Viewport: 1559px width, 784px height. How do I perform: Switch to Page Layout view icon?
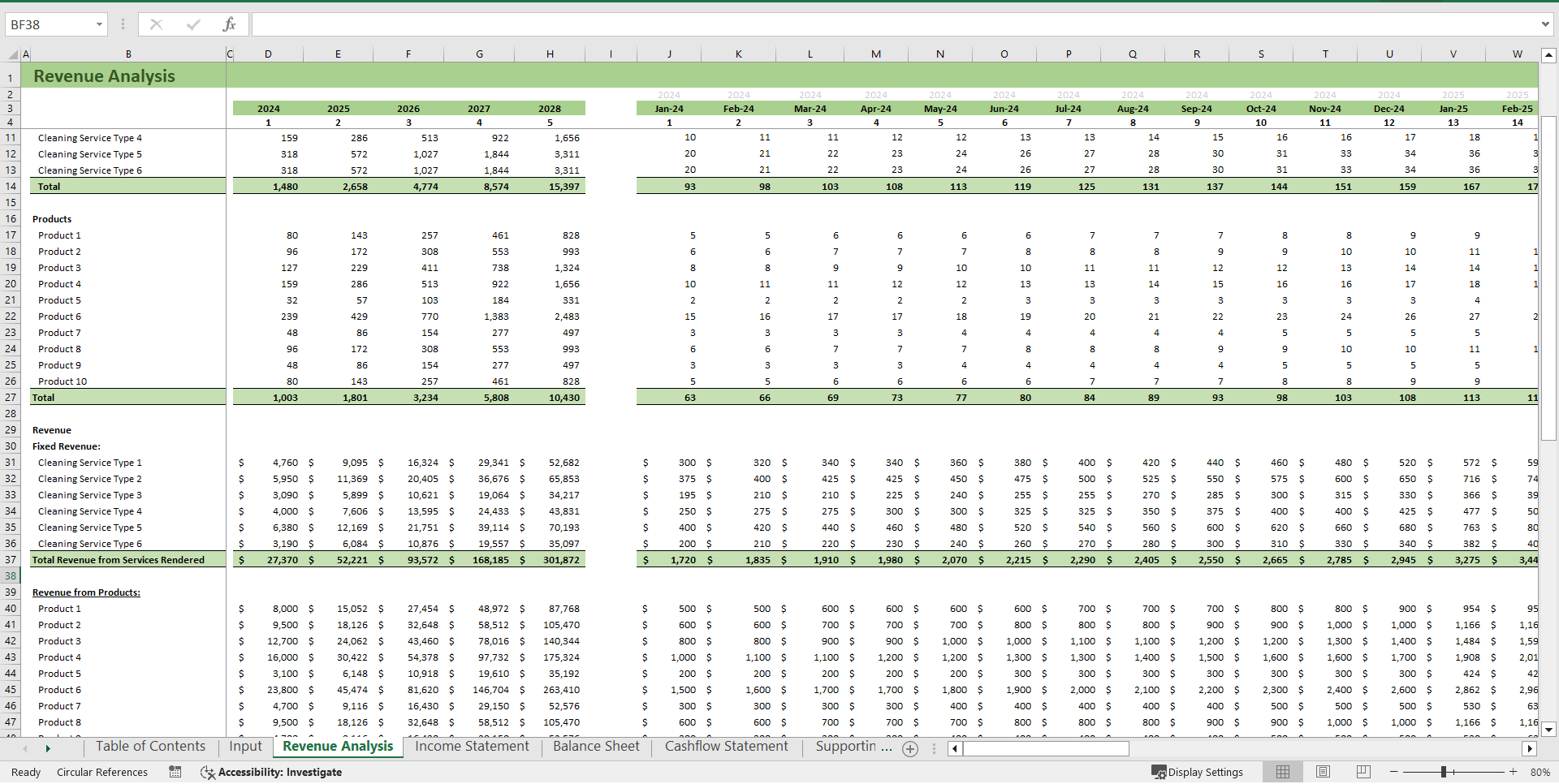click(x=1323, y=772)
